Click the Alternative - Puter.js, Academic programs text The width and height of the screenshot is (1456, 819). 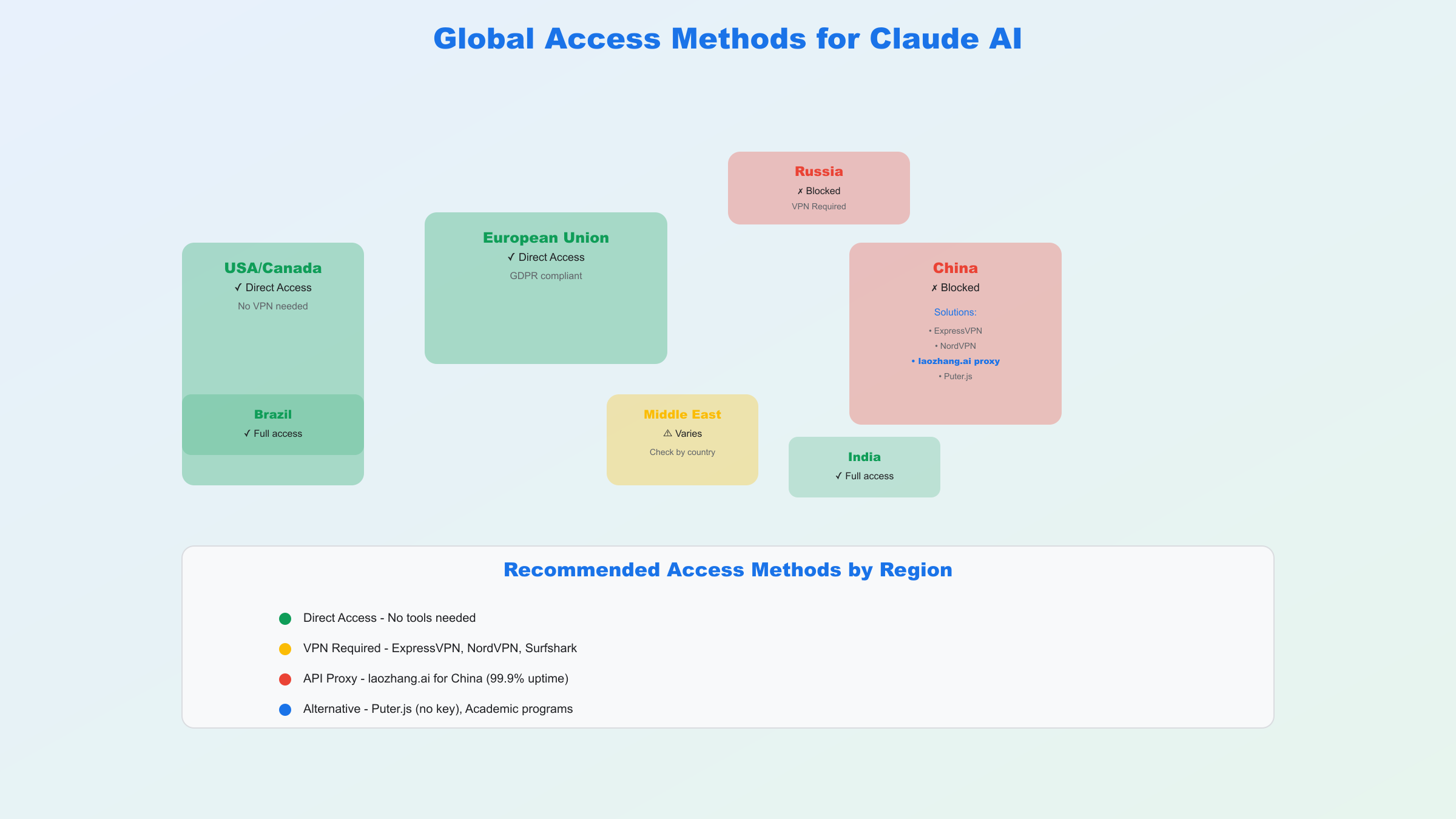point(438,709)
